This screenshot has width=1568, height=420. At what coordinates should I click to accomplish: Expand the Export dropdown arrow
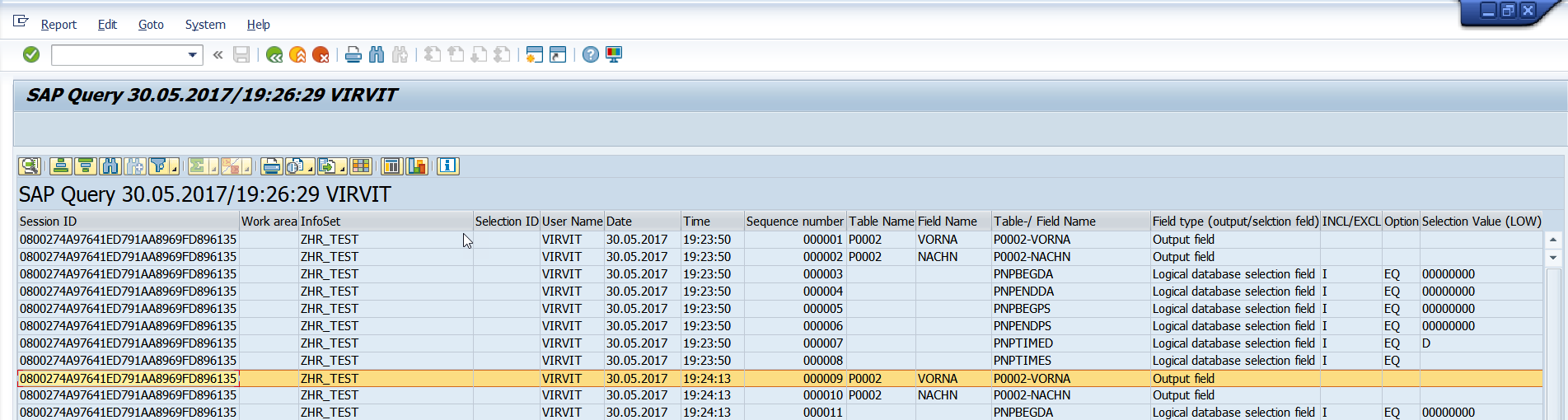coord(343,168)
